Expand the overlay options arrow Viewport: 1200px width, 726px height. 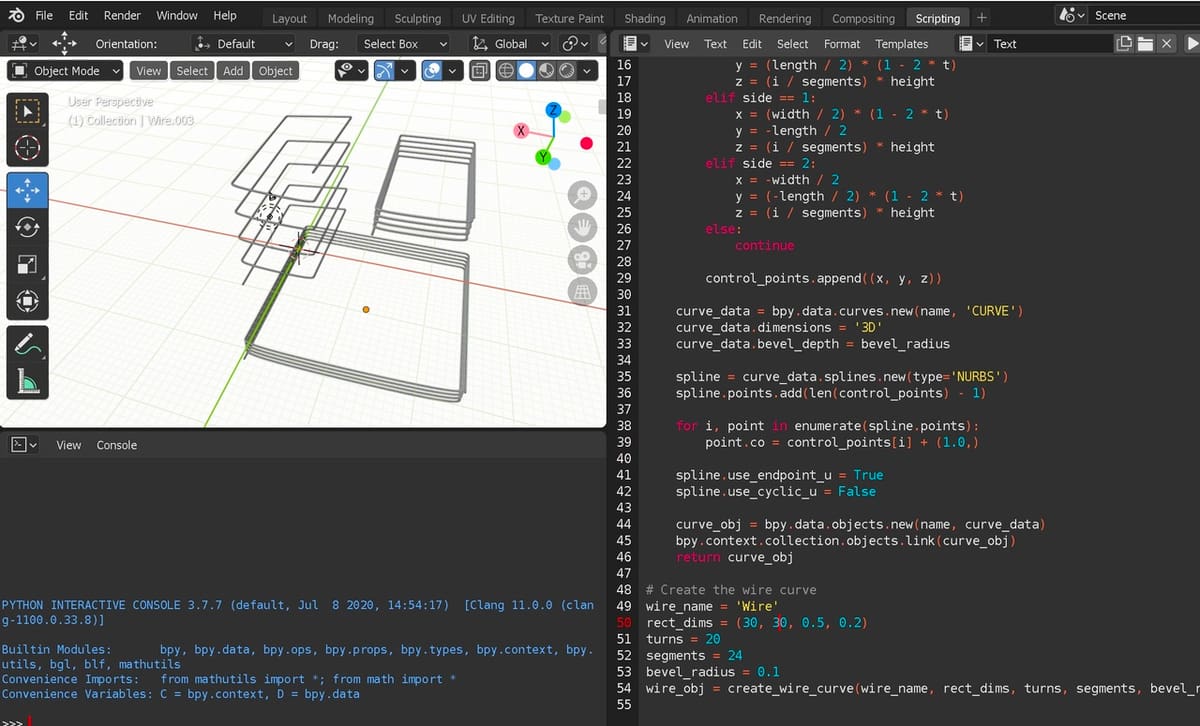454,71
